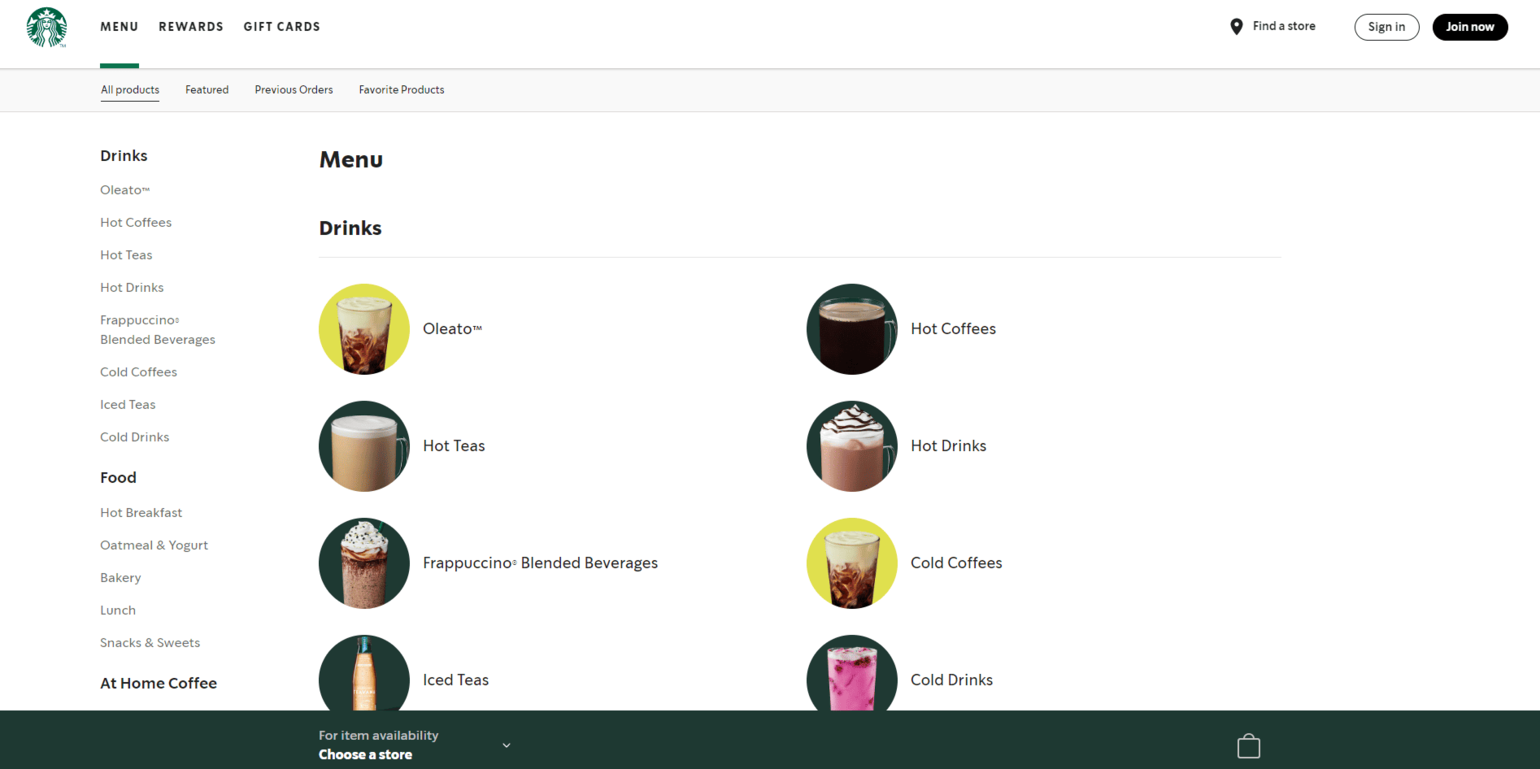1540x769 pixels.
Task: Click Find a store link text
Action: pyautogui.click(x=1284, y=26)
